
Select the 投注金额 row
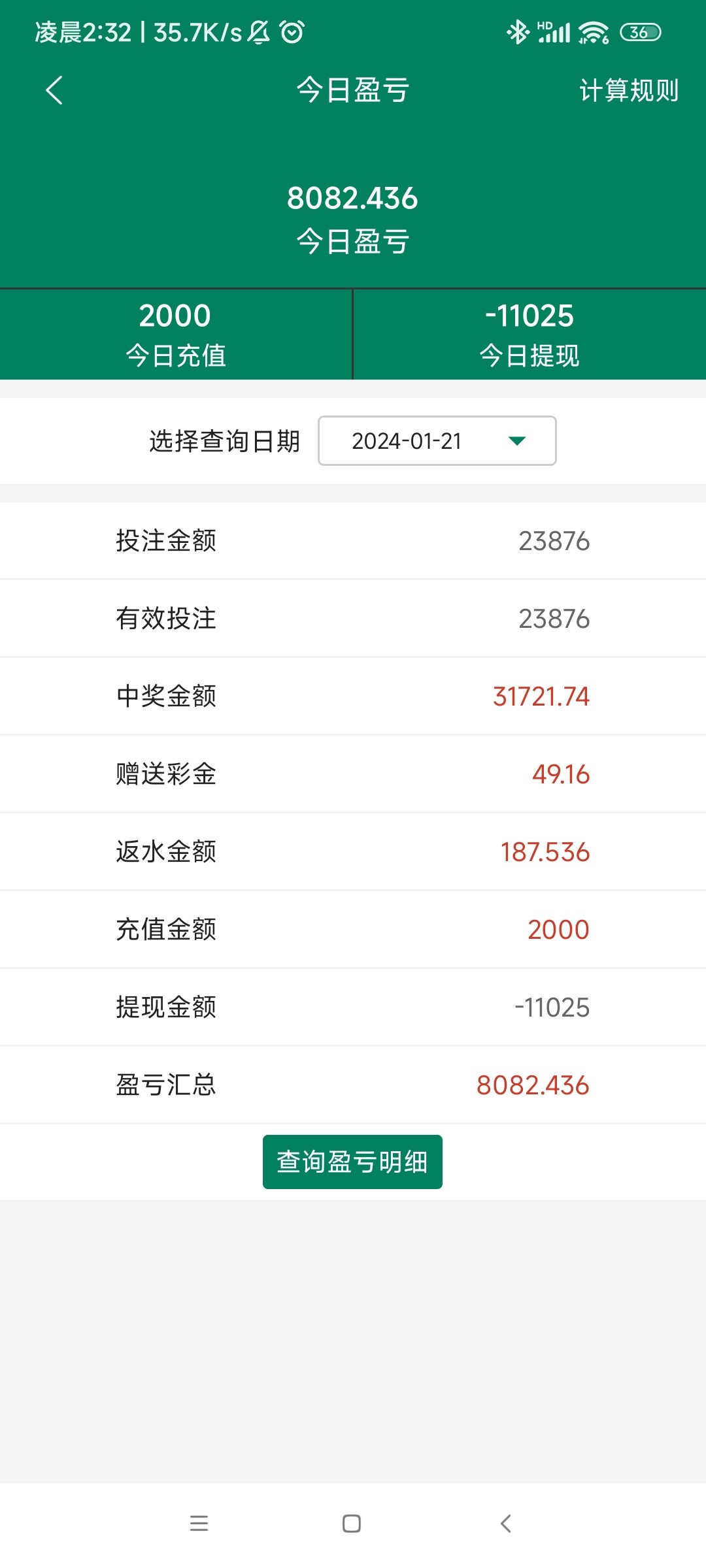(x=353, y=541)
